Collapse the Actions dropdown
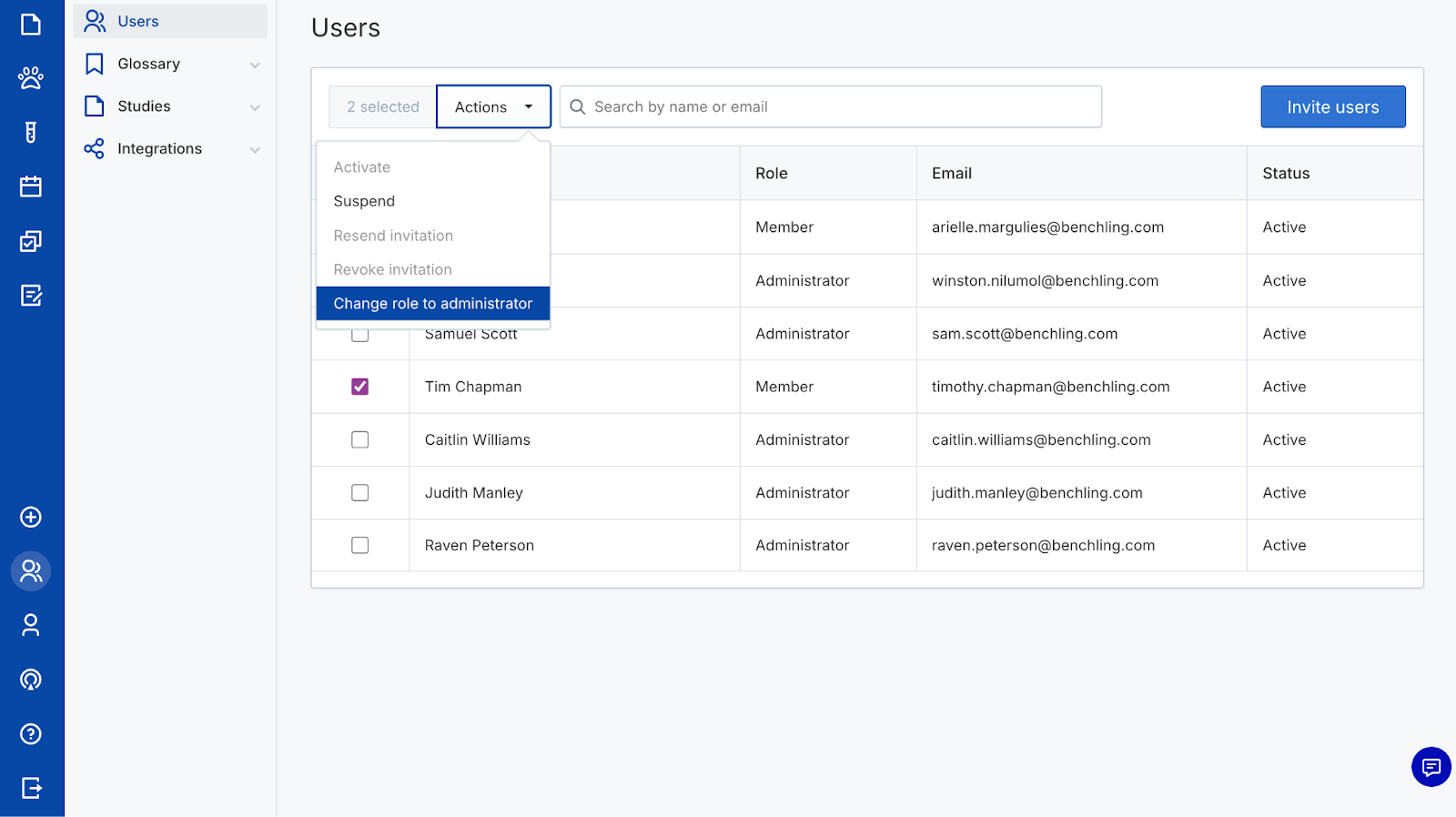 pos(493,106)
